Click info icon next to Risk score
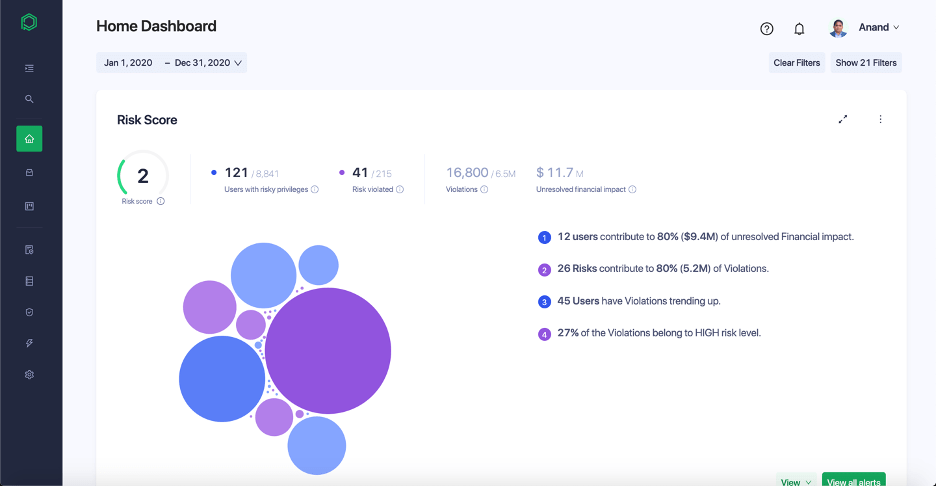Screen dimensions: 936x486 click(x=161, y=201)
